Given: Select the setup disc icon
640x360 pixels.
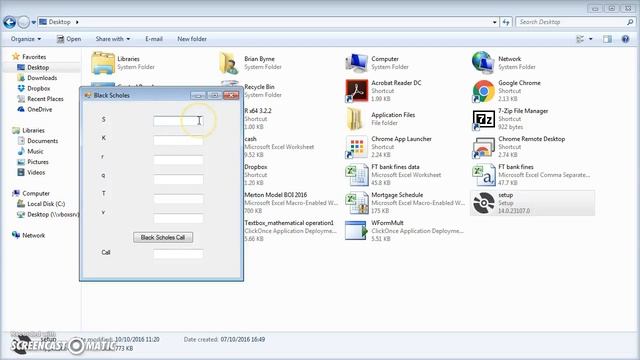Looking at the screenshot, I should 483,203.
